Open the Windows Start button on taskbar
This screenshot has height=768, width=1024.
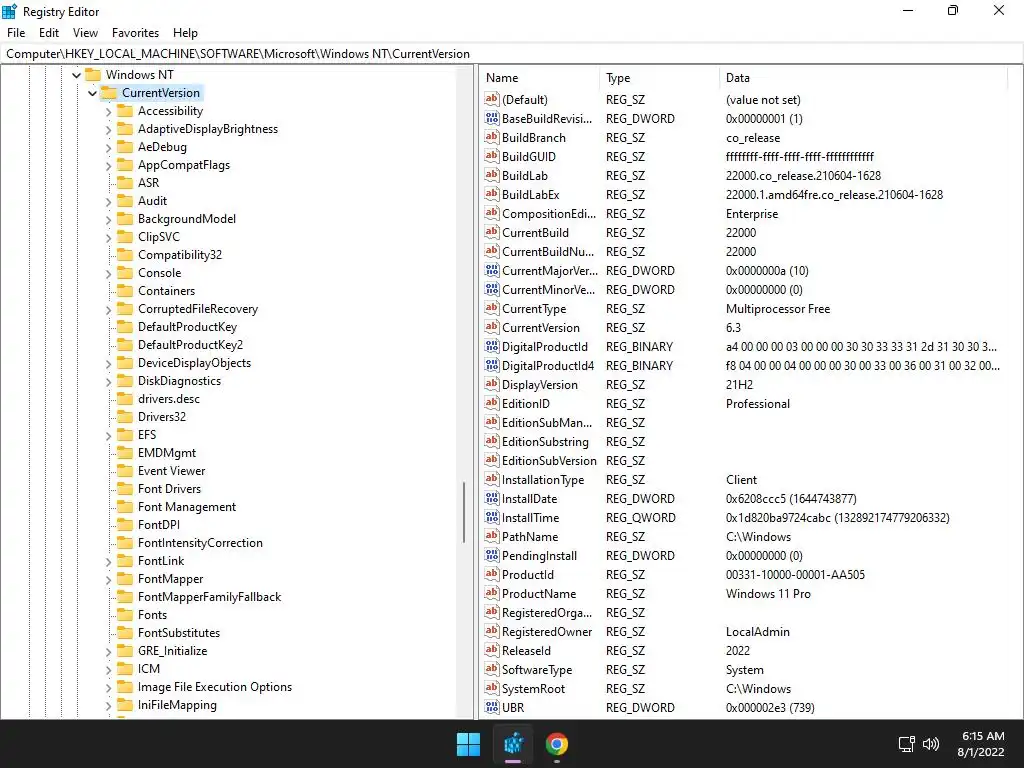(x=468, y=744)
